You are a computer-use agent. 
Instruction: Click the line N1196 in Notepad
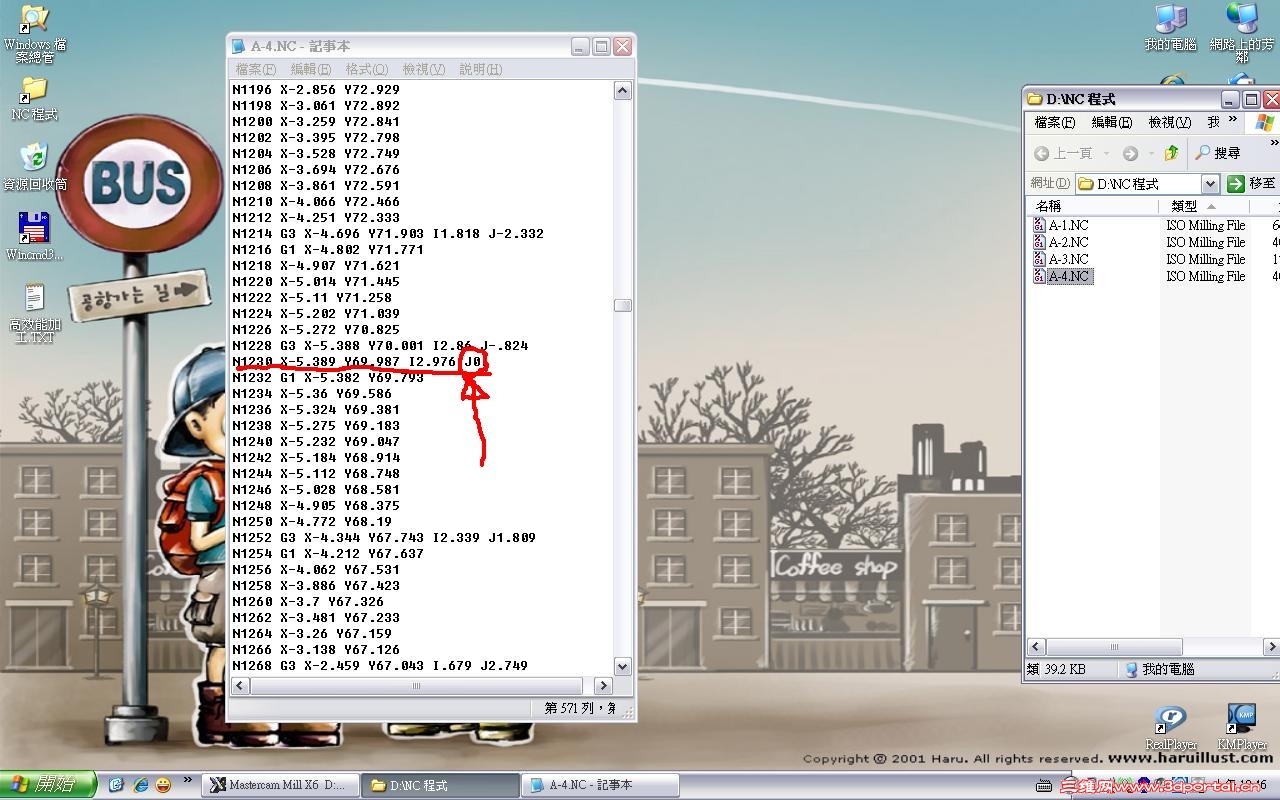pos(316,89)
